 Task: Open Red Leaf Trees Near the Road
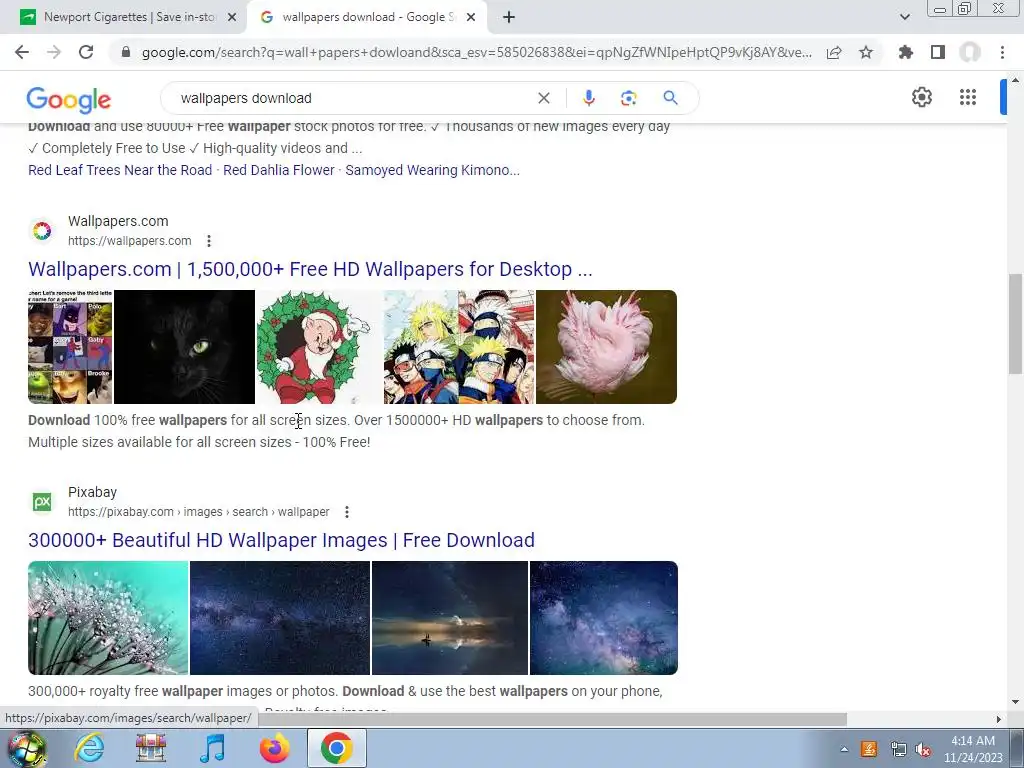pos(120,170)
